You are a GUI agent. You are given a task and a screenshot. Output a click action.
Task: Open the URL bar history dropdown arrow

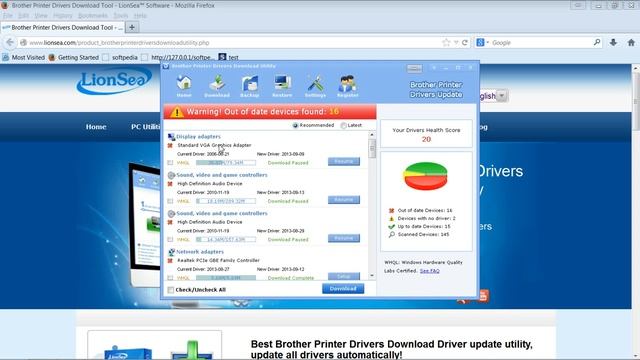(456, 42)
